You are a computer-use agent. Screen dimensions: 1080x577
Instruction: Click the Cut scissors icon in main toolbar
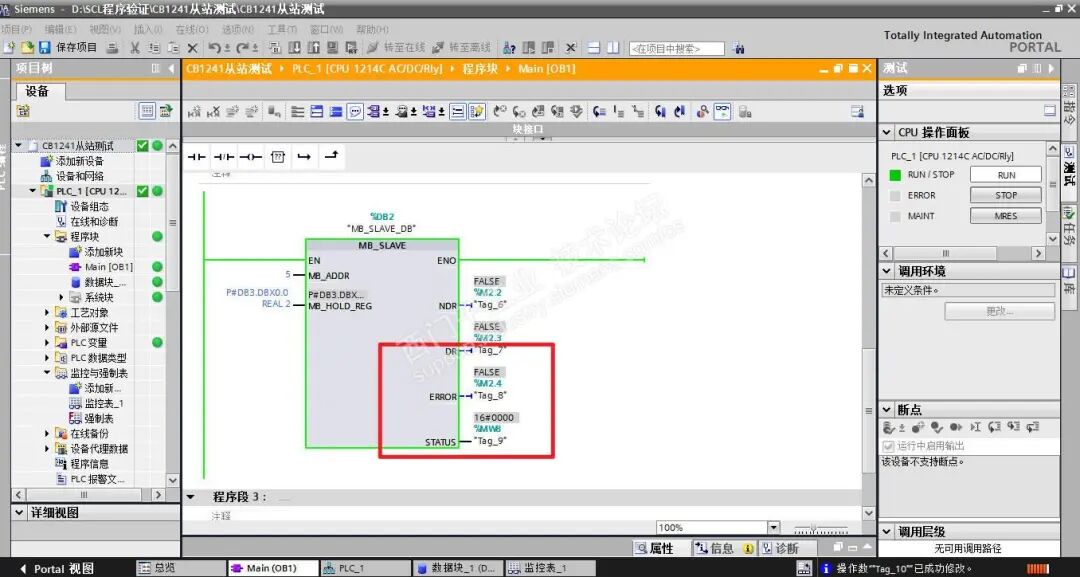pos(135,48)
